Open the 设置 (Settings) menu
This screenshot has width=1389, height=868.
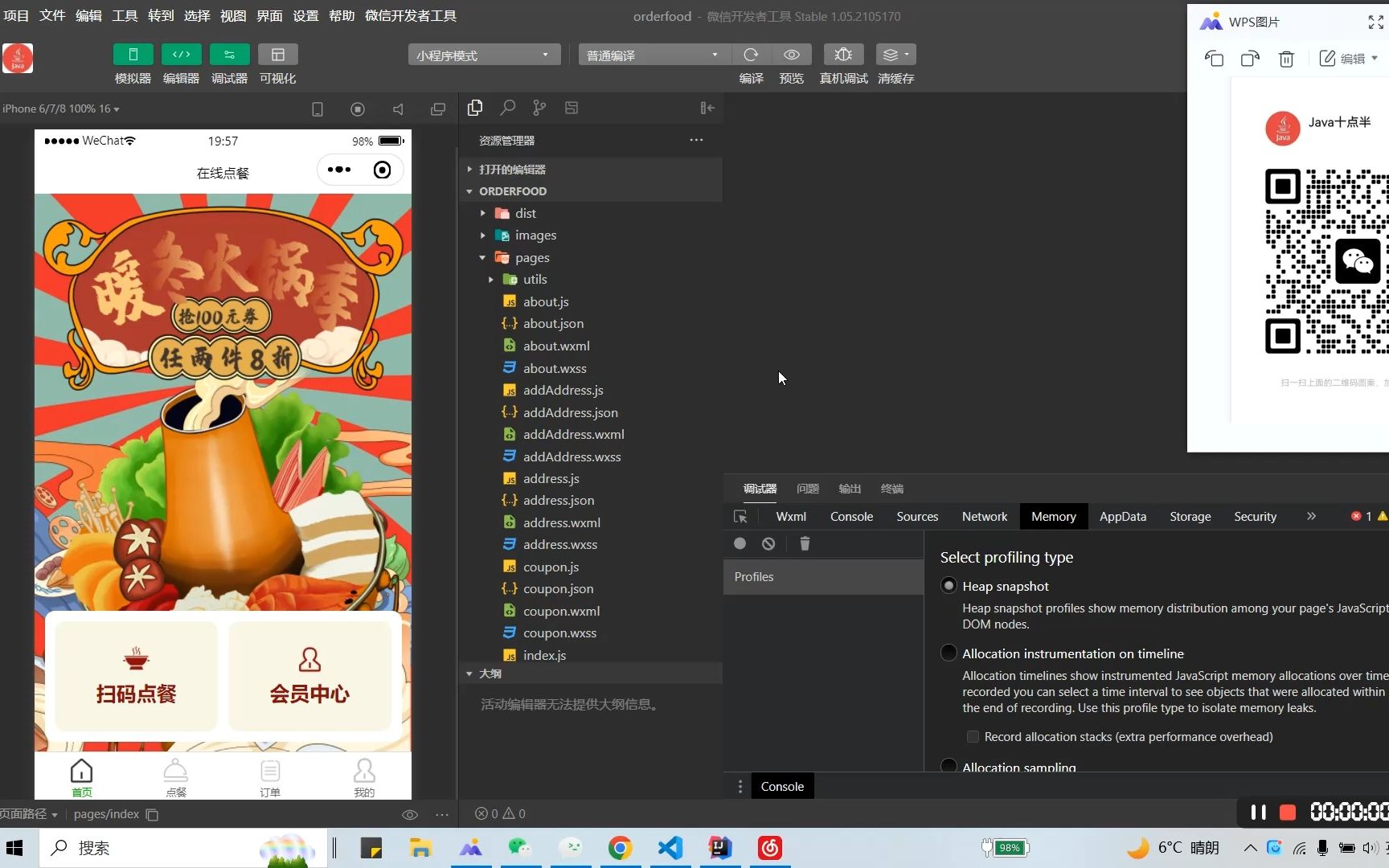point(305,15)
